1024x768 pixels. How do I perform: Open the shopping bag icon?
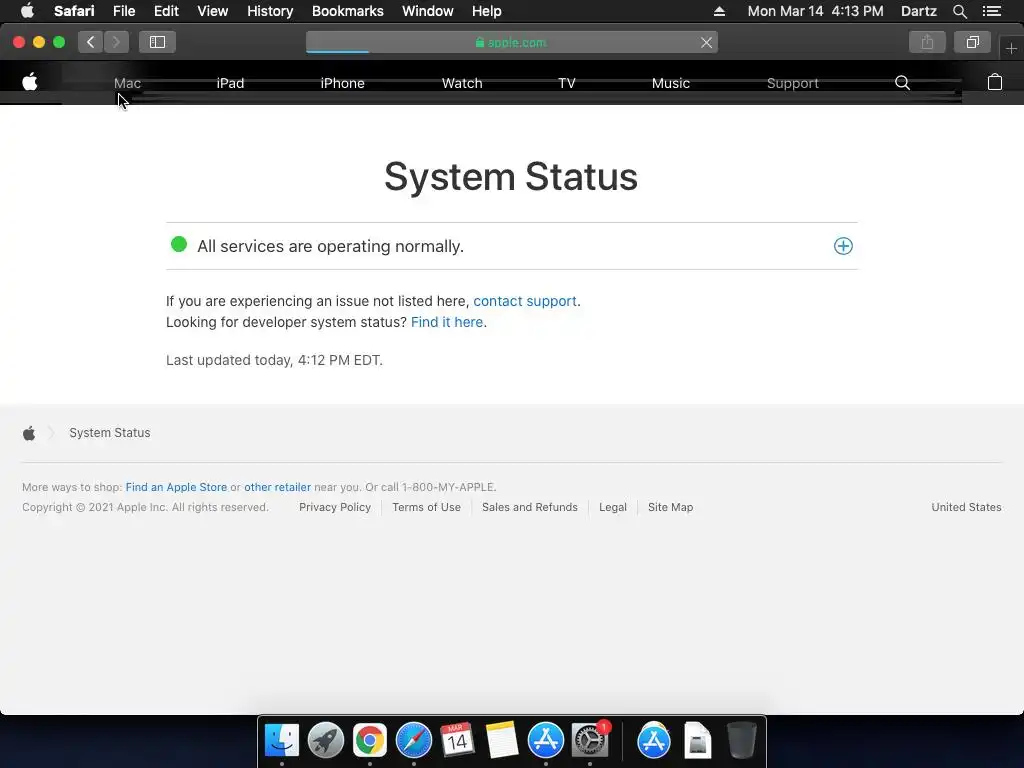click(994, 82)
